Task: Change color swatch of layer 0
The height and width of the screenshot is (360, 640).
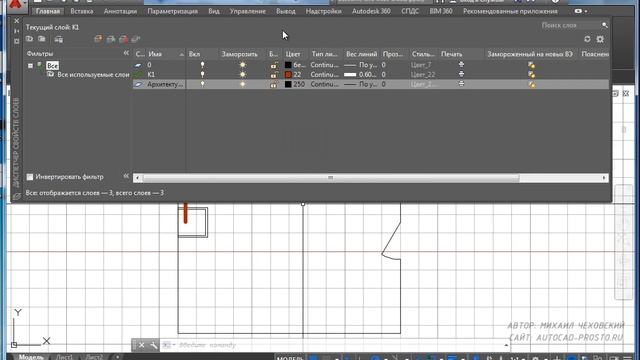Action: tap(288, 65)
